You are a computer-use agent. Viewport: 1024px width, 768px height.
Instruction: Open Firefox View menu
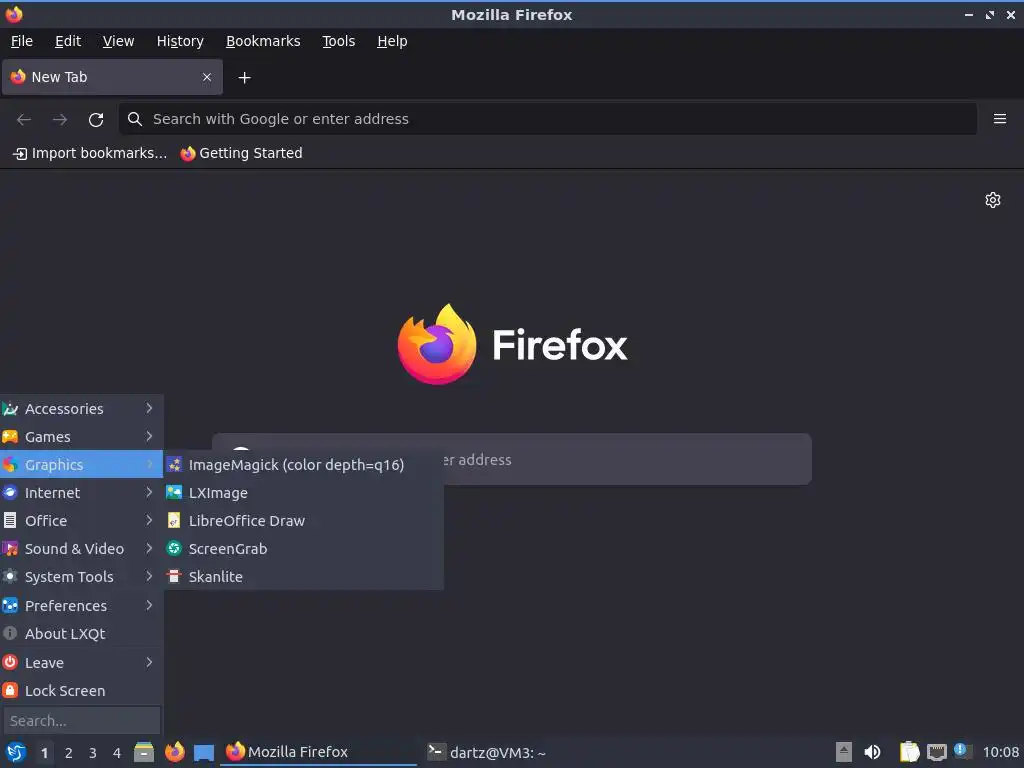[x=118, y=41]
